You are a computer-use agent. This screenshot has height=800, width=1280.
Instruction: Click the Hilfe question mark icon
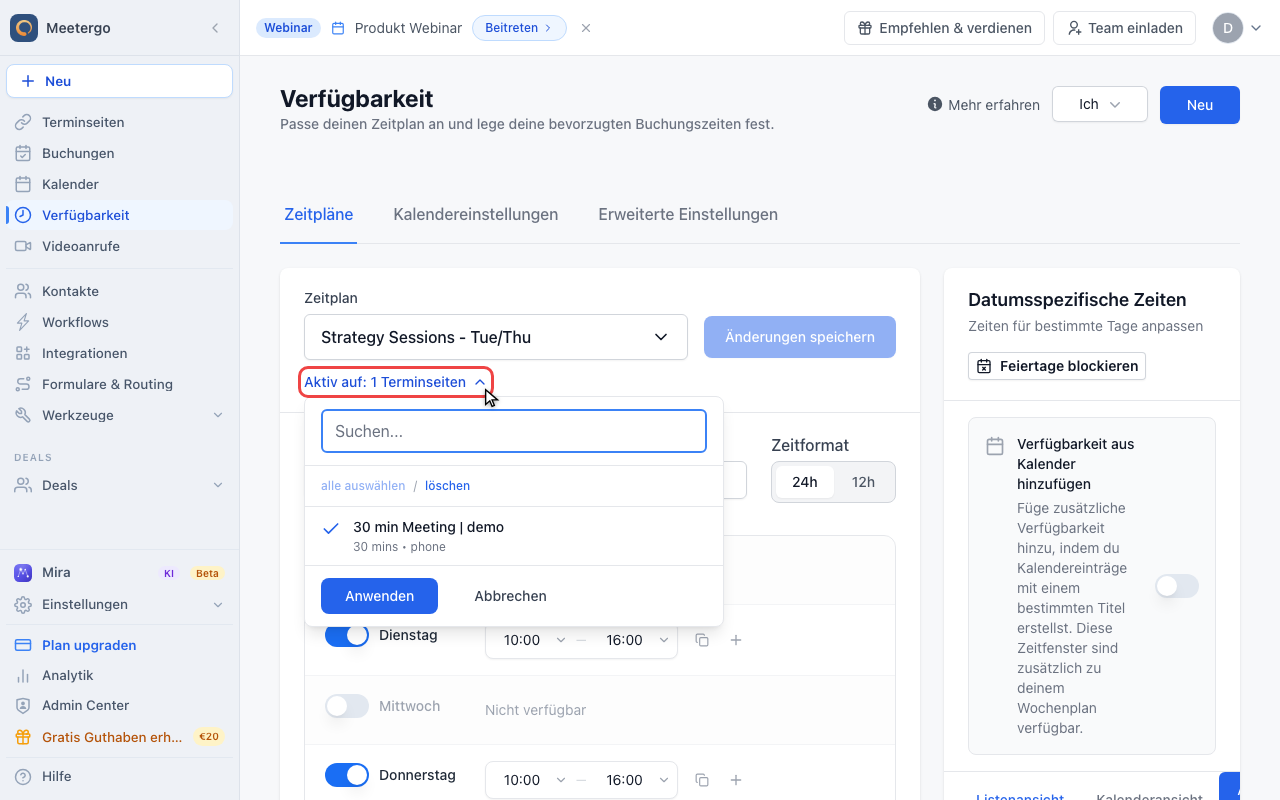[23, 776]
